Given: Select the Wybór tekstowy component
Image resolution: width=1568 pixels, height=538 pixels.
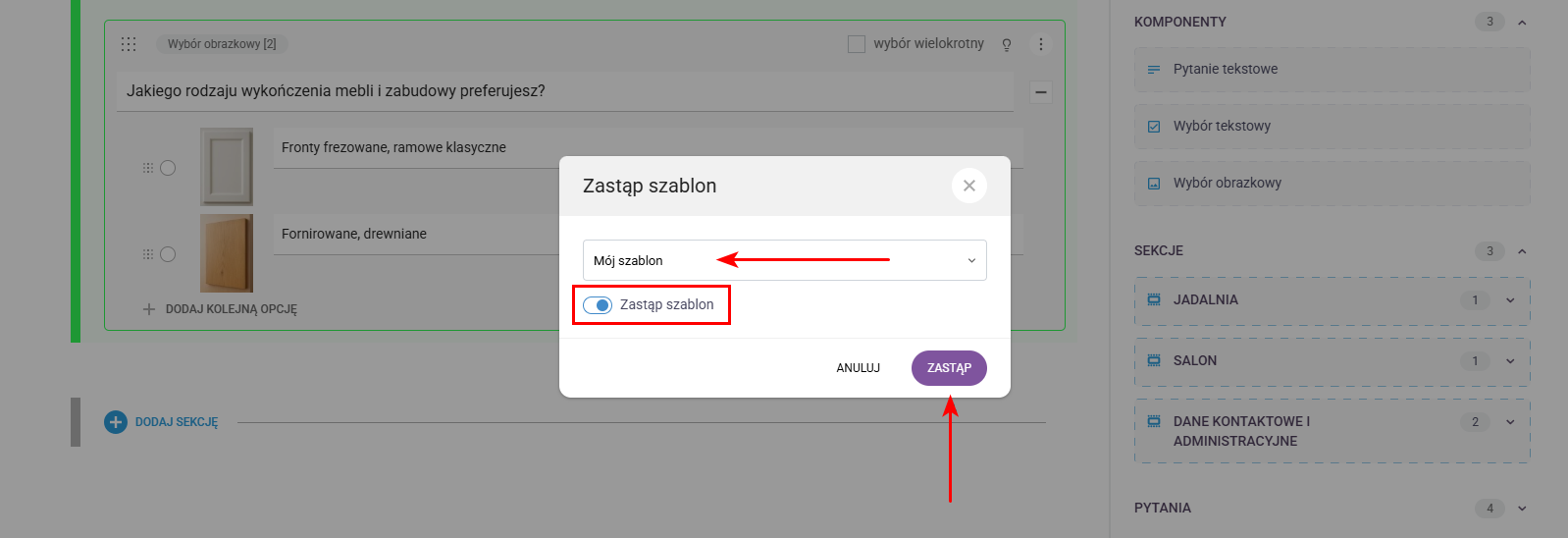Looking at the screenshot, I should (x=1222, y=126).
